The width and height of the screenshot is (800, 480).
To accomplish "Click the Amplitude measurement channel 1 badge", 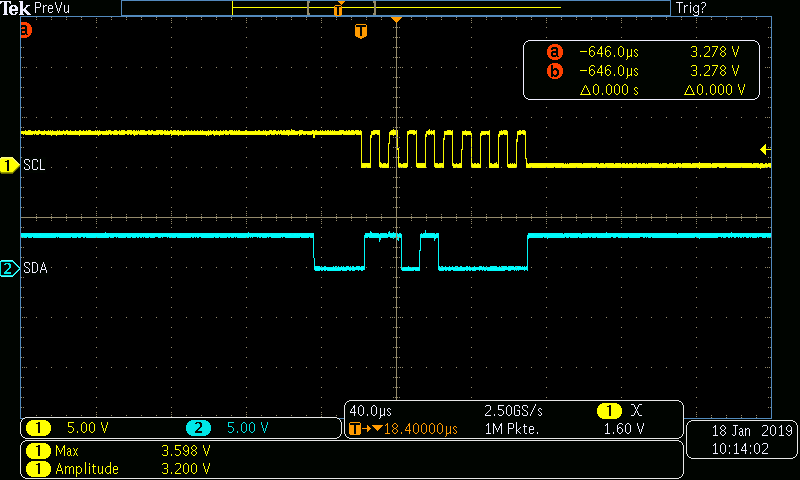I will tap(38, 469).
